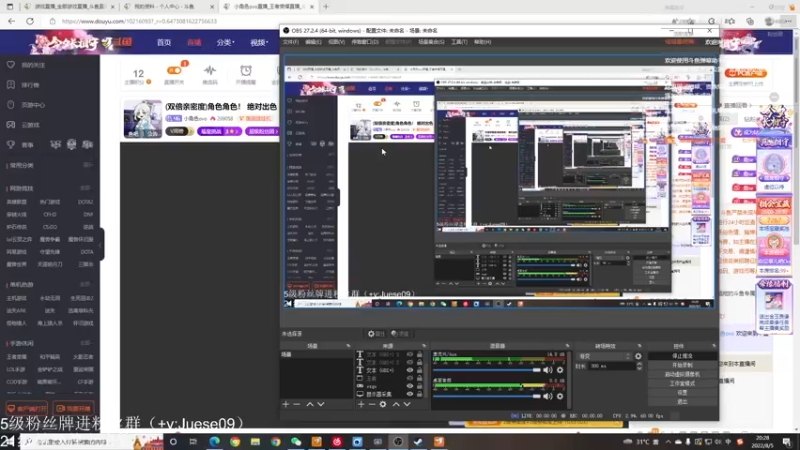Expand the 场景 panel dock menu arrow
The image size is (800, 450).
pos(348,346)
